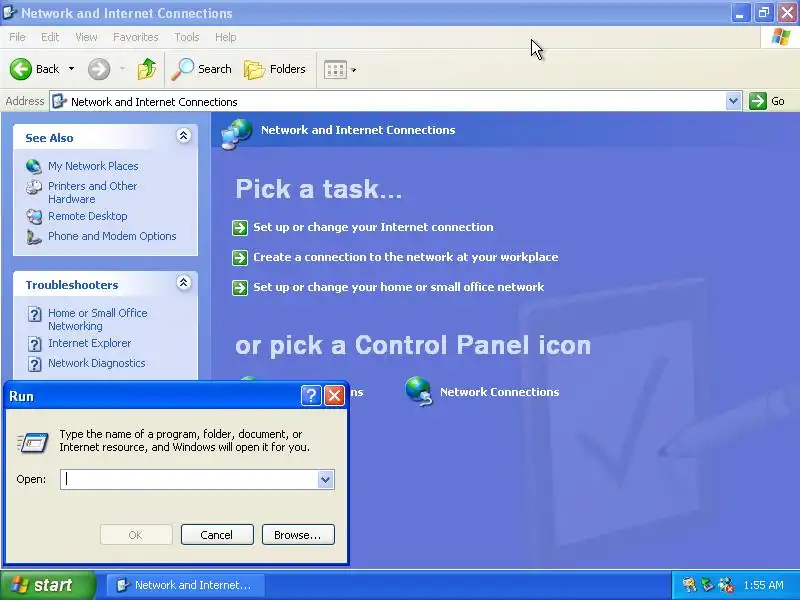The image size is (800, 600).
Task: Toggle the Folders pane button
Action: 274,69
